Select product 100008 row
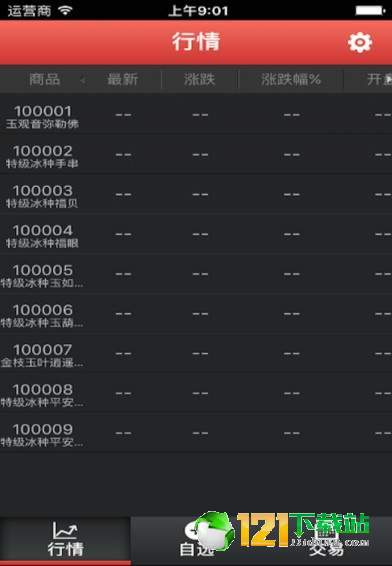 tap(196, 393)
